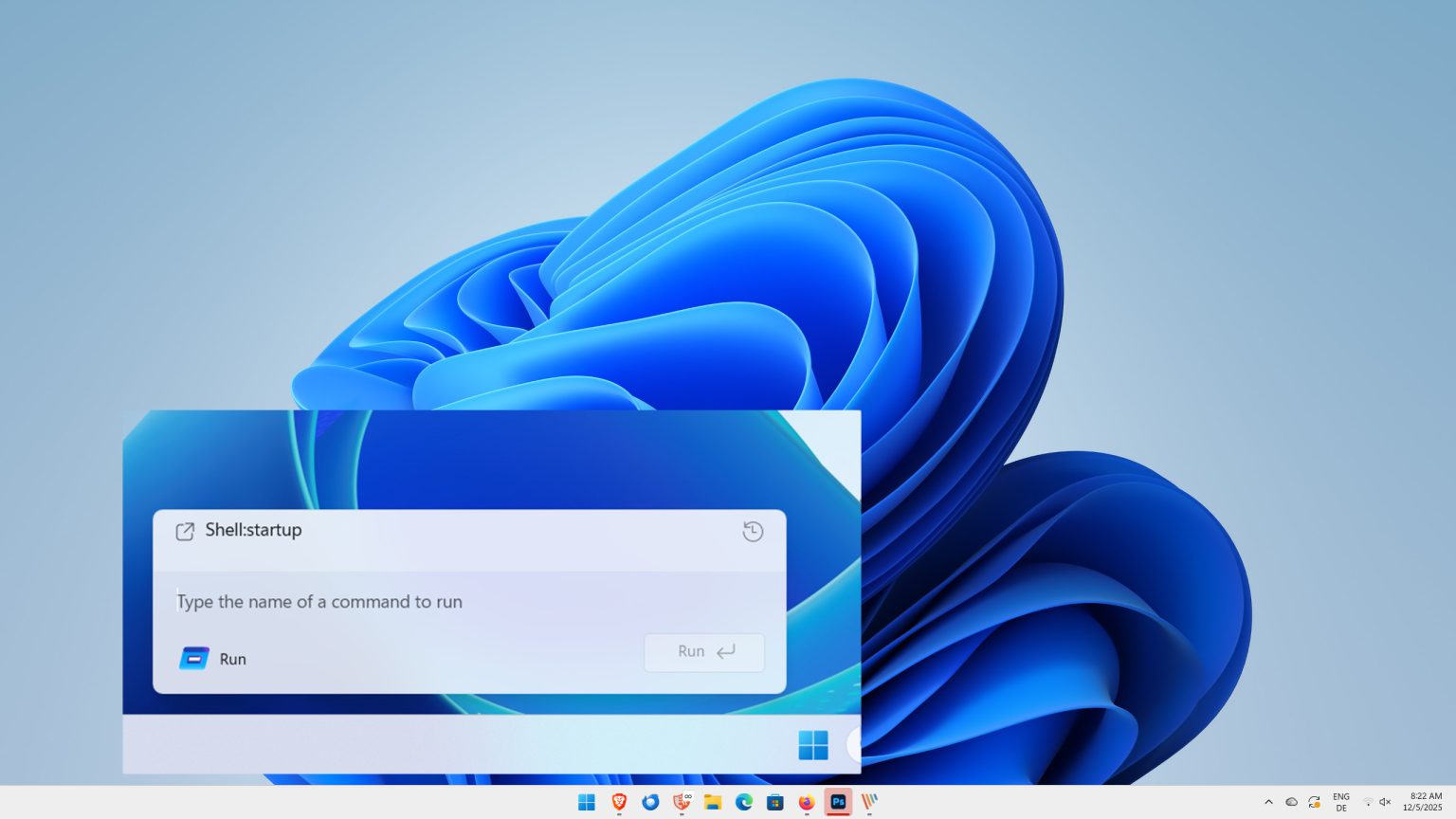Click the external link icon beside Shell:startup

pyautogui.click(x=186, y=532)
